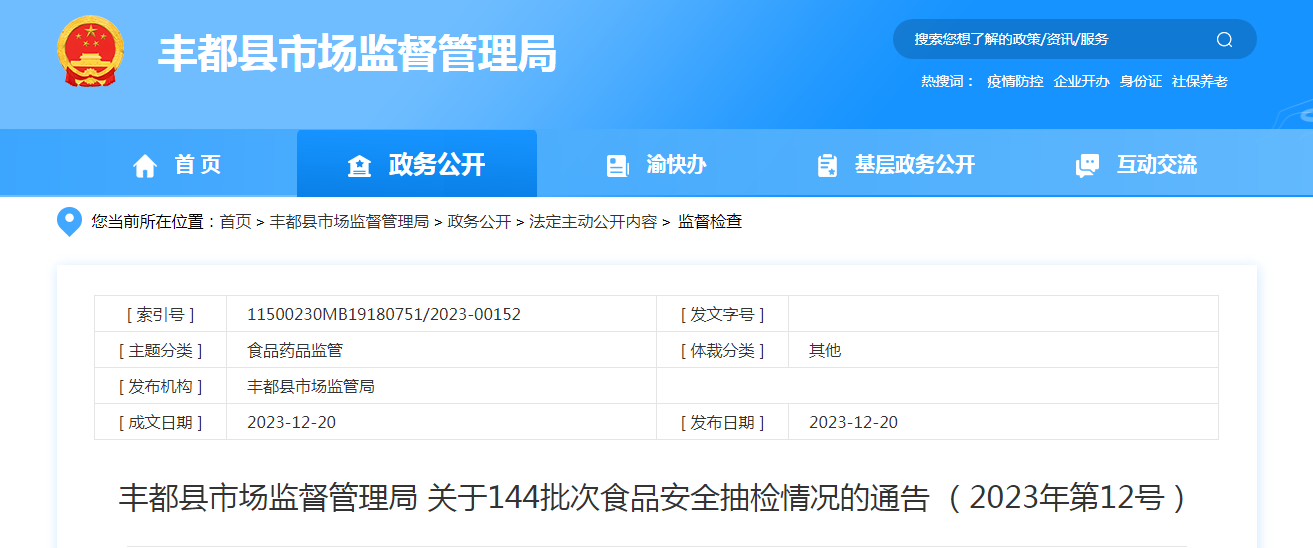Viewport: 1313px width, 548px height.
Task: Click hot search term 企业开办
Action: [1081, 81]
